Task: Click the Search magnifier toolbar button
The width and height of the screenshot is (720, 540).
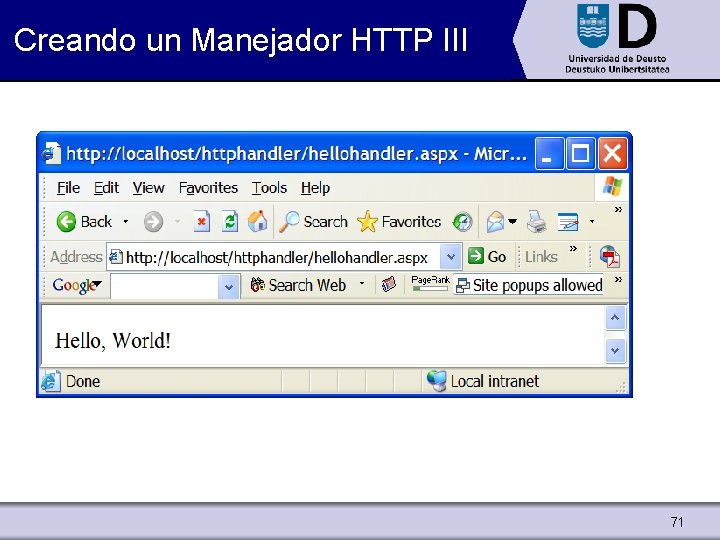Action: (x=313, y=222)
